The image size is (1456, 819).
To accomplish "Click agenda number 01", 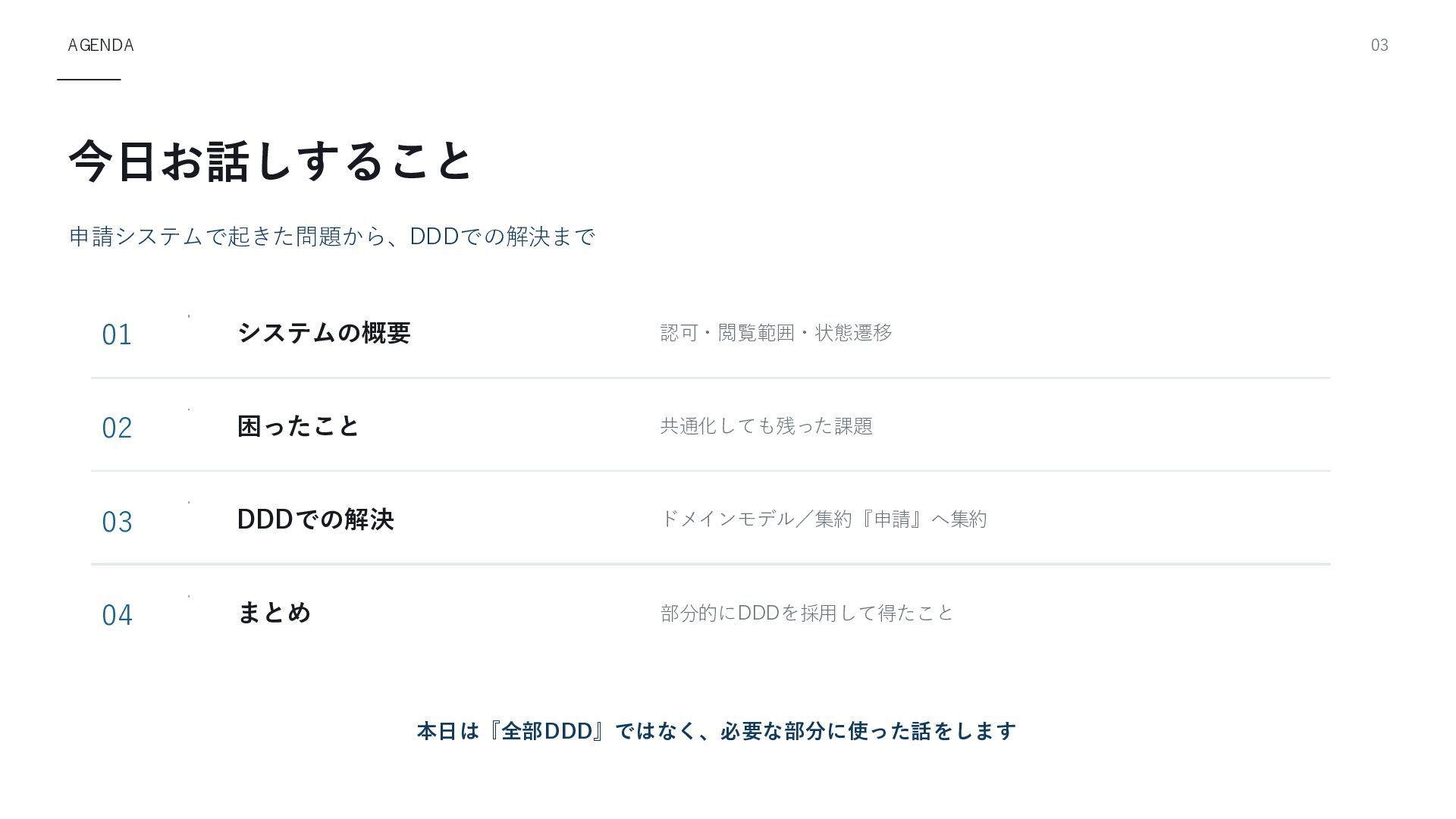I will click(x=117, y=334).
